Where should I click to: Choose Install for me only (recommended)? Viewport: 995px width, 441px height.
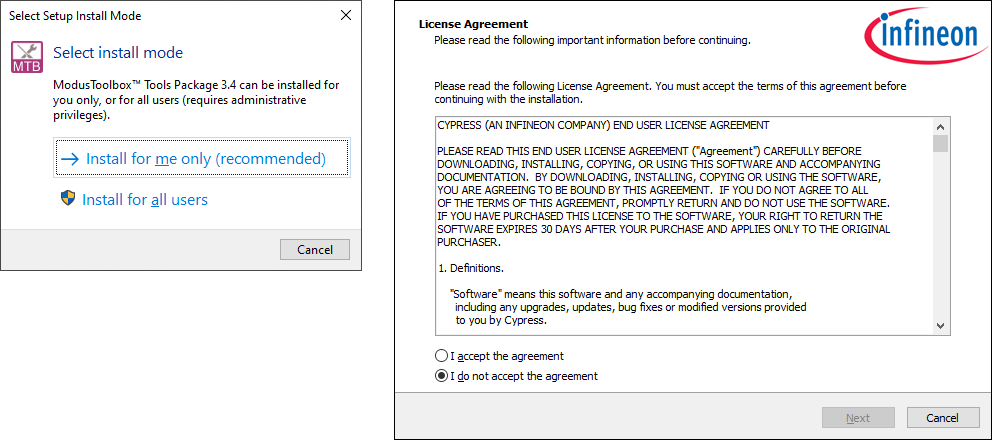tap(203, 159)
